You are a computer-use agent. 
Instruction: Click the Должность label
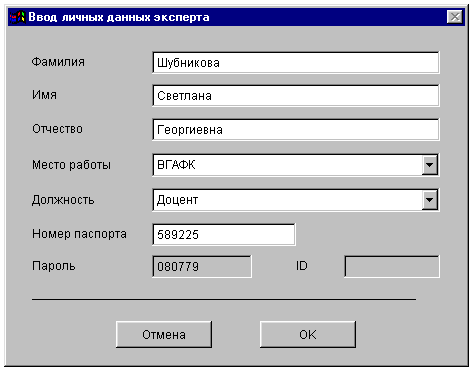click(63, 200)
